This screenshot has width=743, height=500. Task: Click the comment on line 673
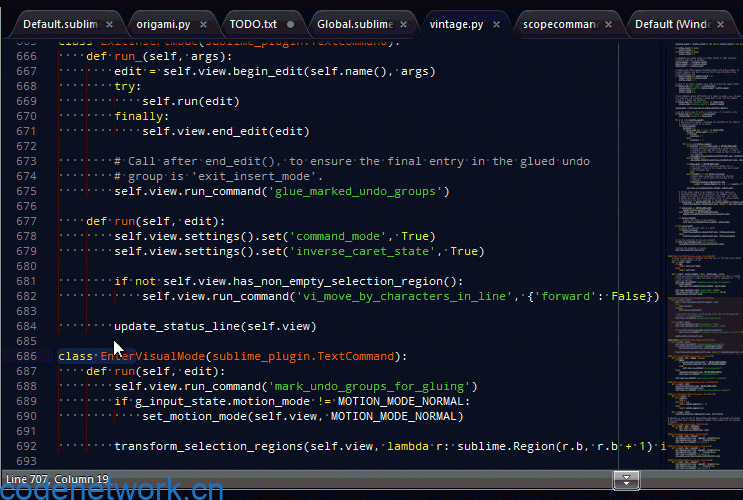(352, 162)
